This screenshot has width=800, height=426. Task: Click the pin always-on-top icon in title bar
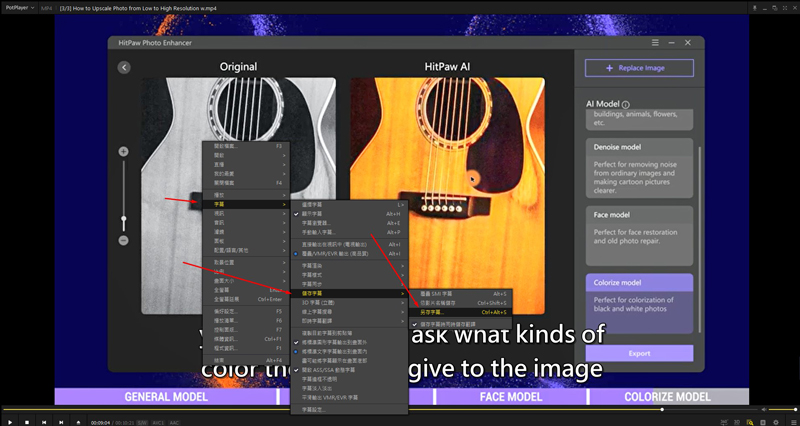coord(755,8)
